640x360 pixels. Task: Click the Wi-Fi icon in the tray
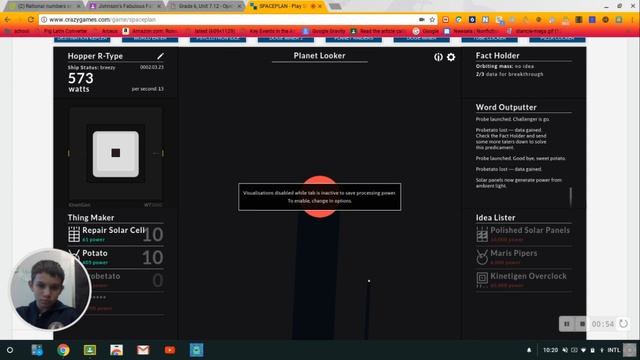coord(583,350)
